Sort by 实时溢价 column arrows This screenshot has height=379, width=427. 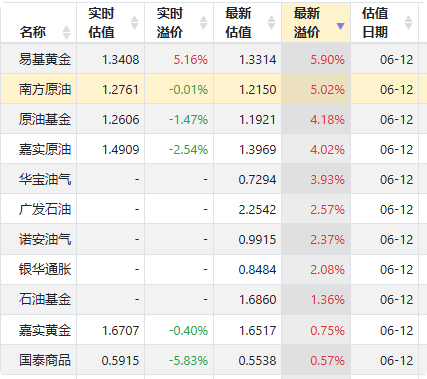[203, 23]
